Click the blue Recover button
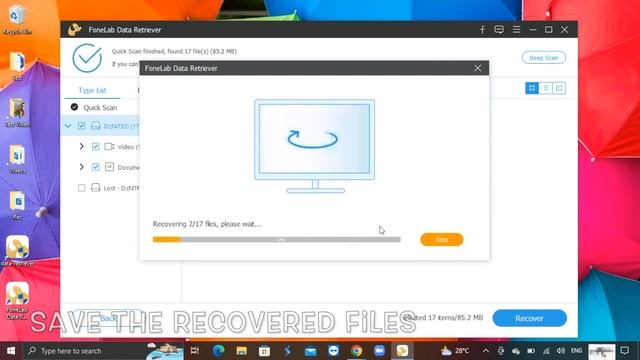640x360 pixels. pyautogui.click(x=529, y=318)
